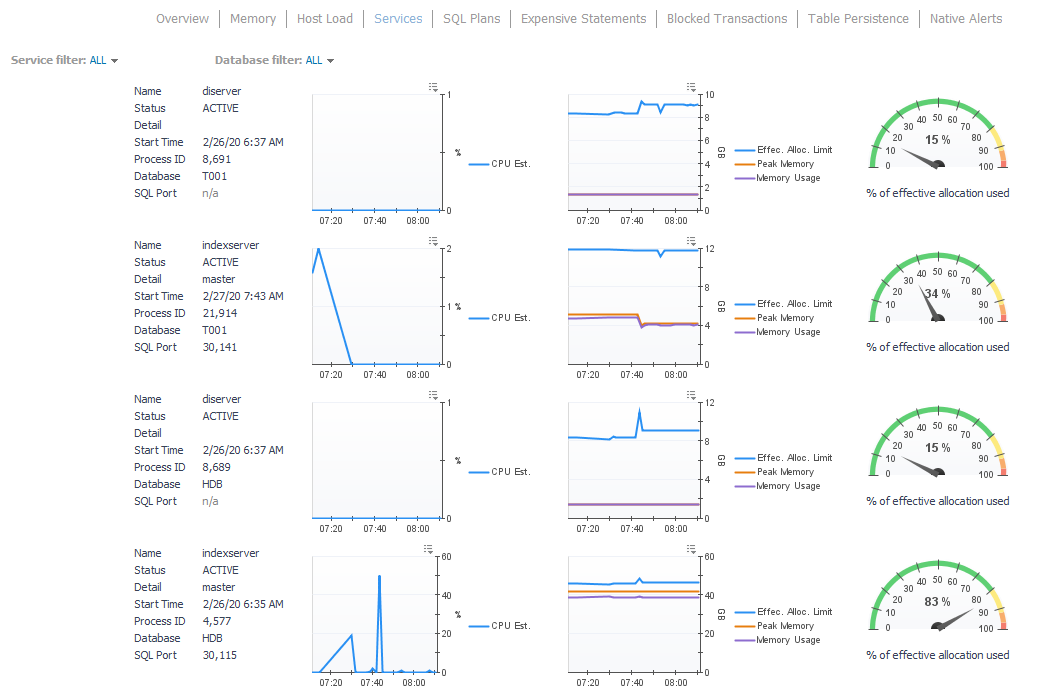Toggle Memory Usage legend in HDB indexserver memory chart
The width and height of the screenshot is (1049, 693).
tap(787, 640)
